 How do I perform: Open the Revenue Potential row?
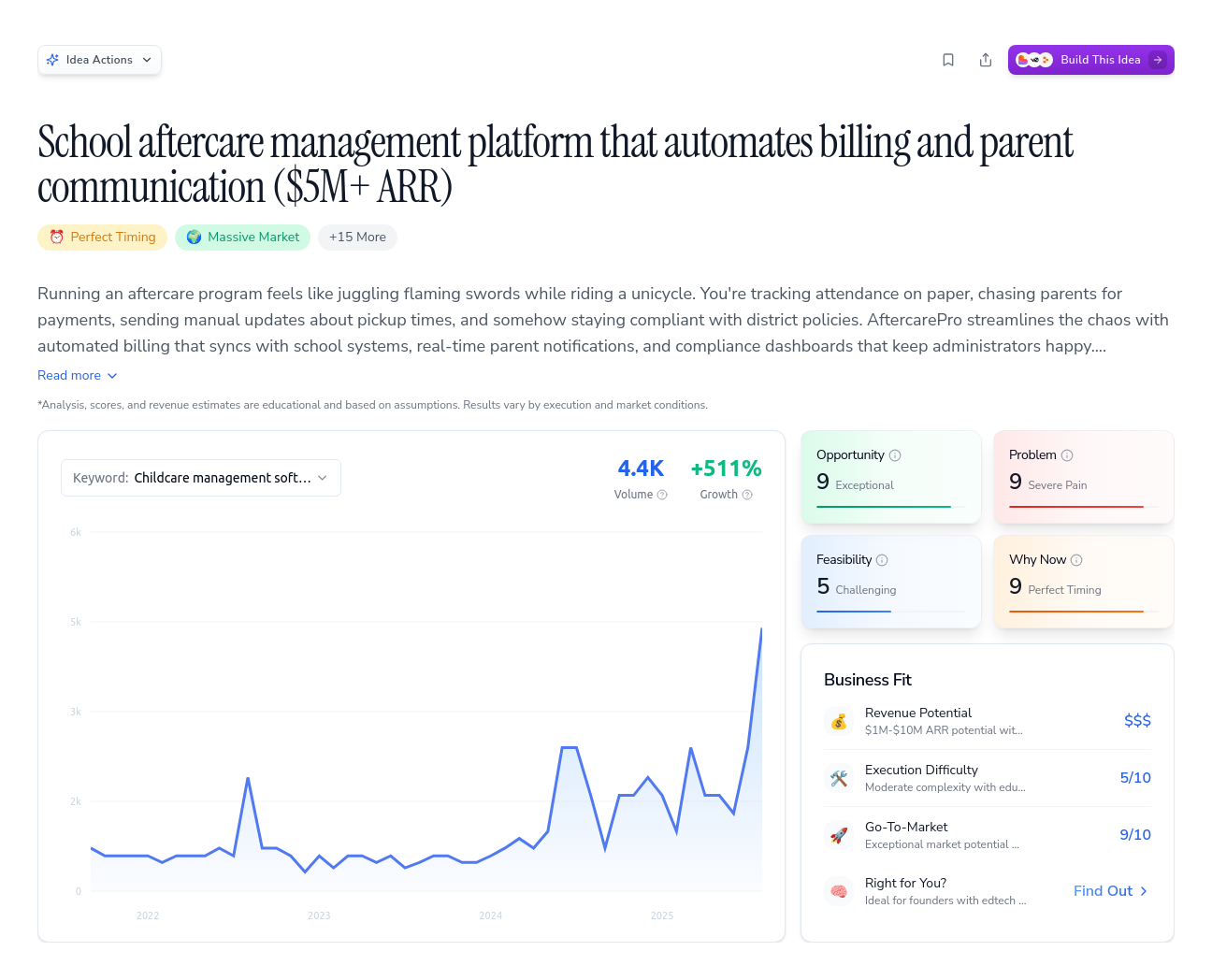click(987, 721)
